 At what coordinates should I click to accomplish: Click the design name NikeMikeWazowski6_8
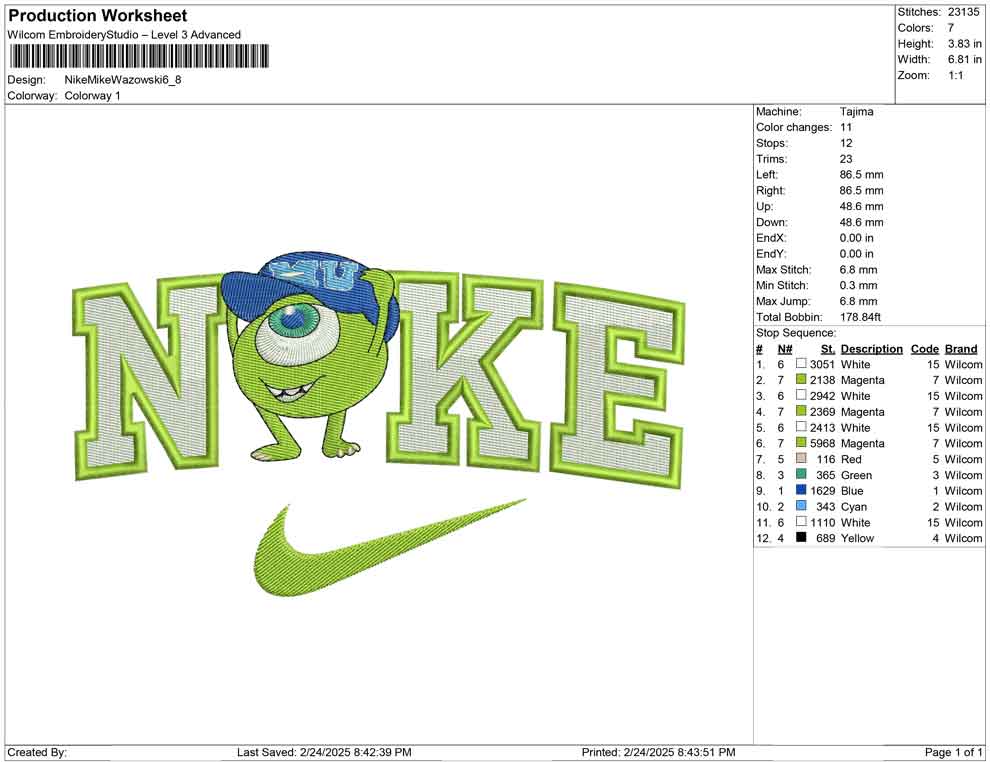[x=122, y=80]
